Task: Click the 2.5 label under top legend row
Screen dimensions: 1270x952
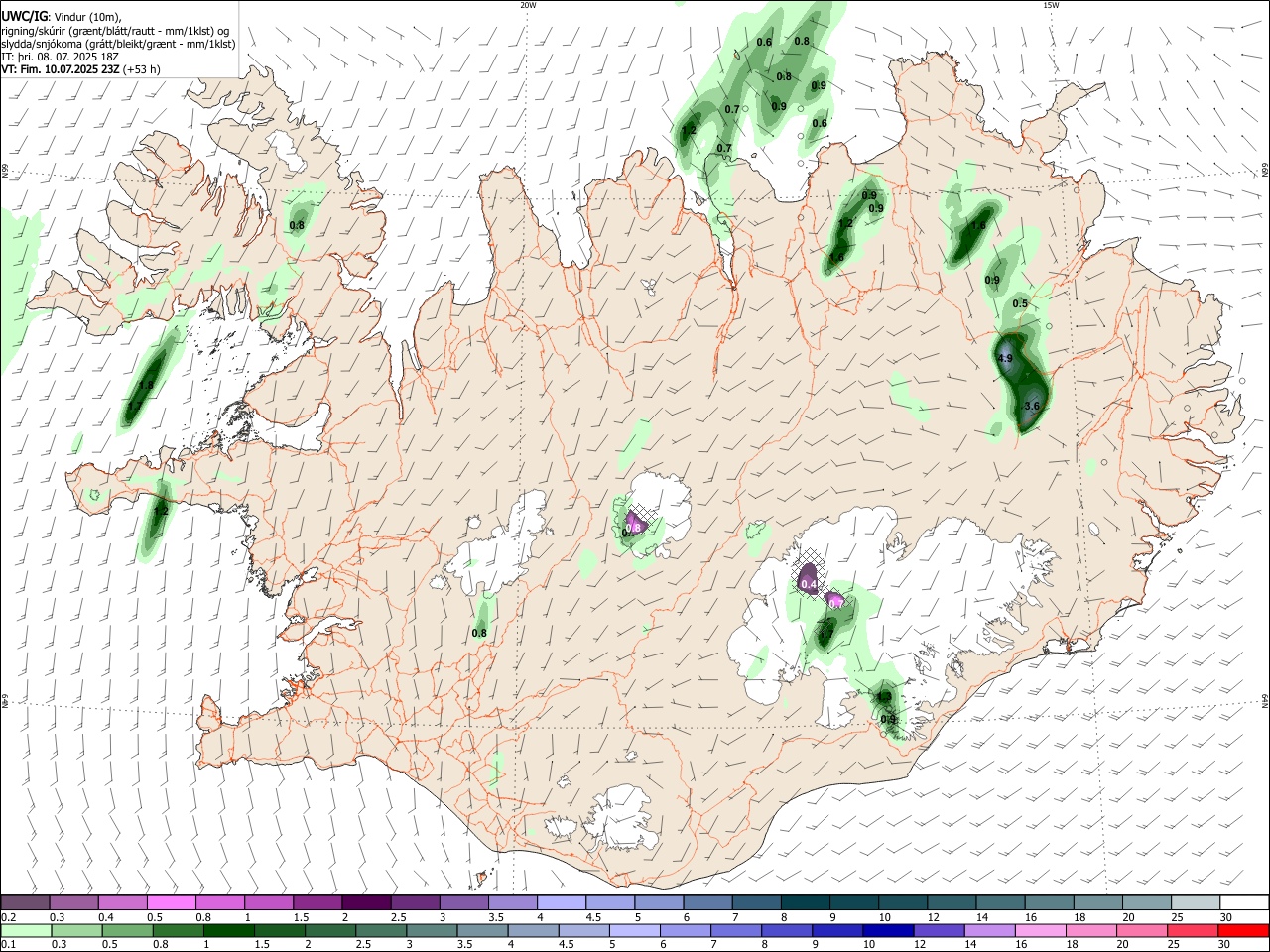Action: 398,917
